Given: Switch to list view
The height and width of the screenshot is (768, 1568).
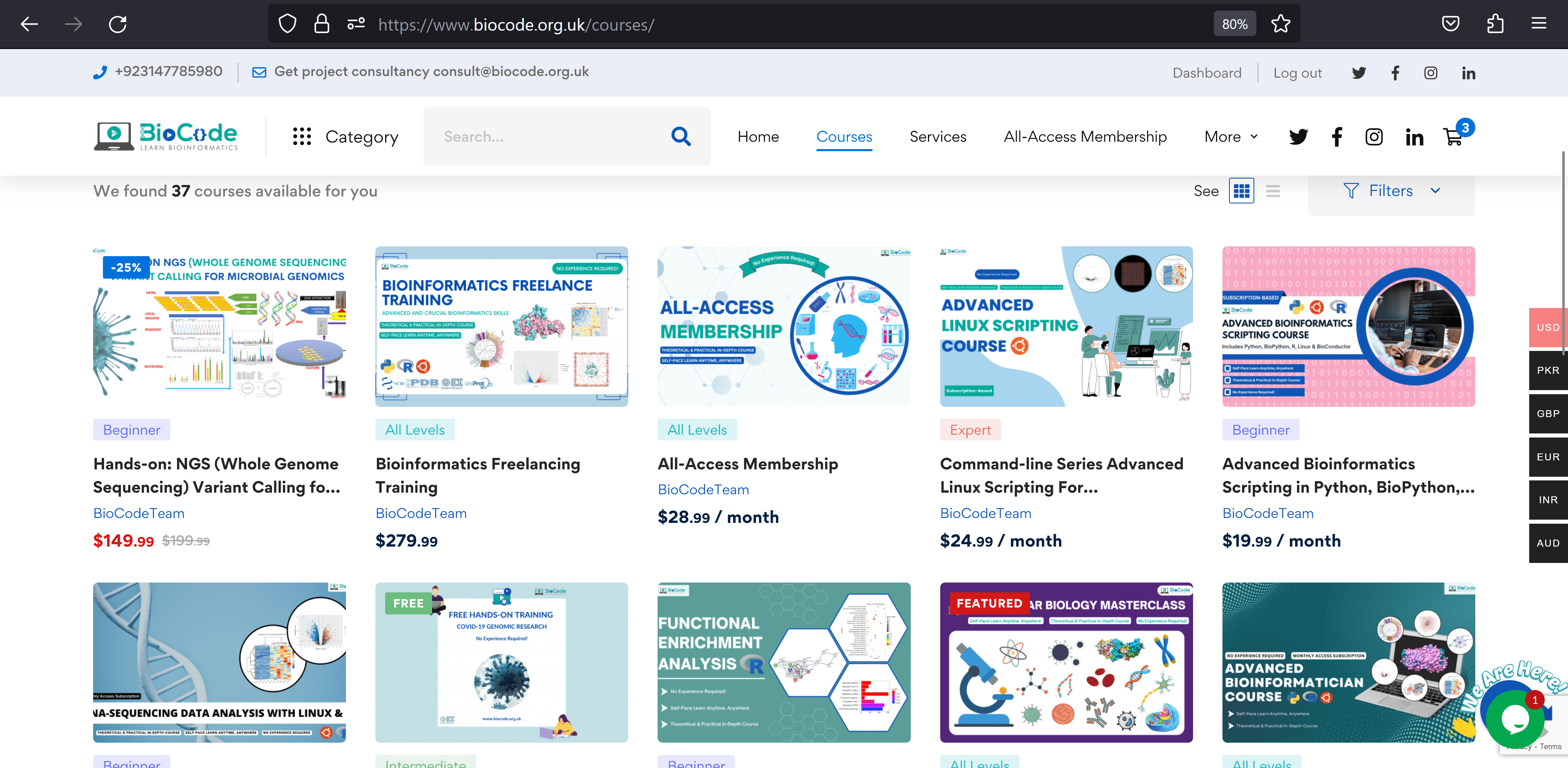Looking at the screenshot, I should click(1273, 191).
